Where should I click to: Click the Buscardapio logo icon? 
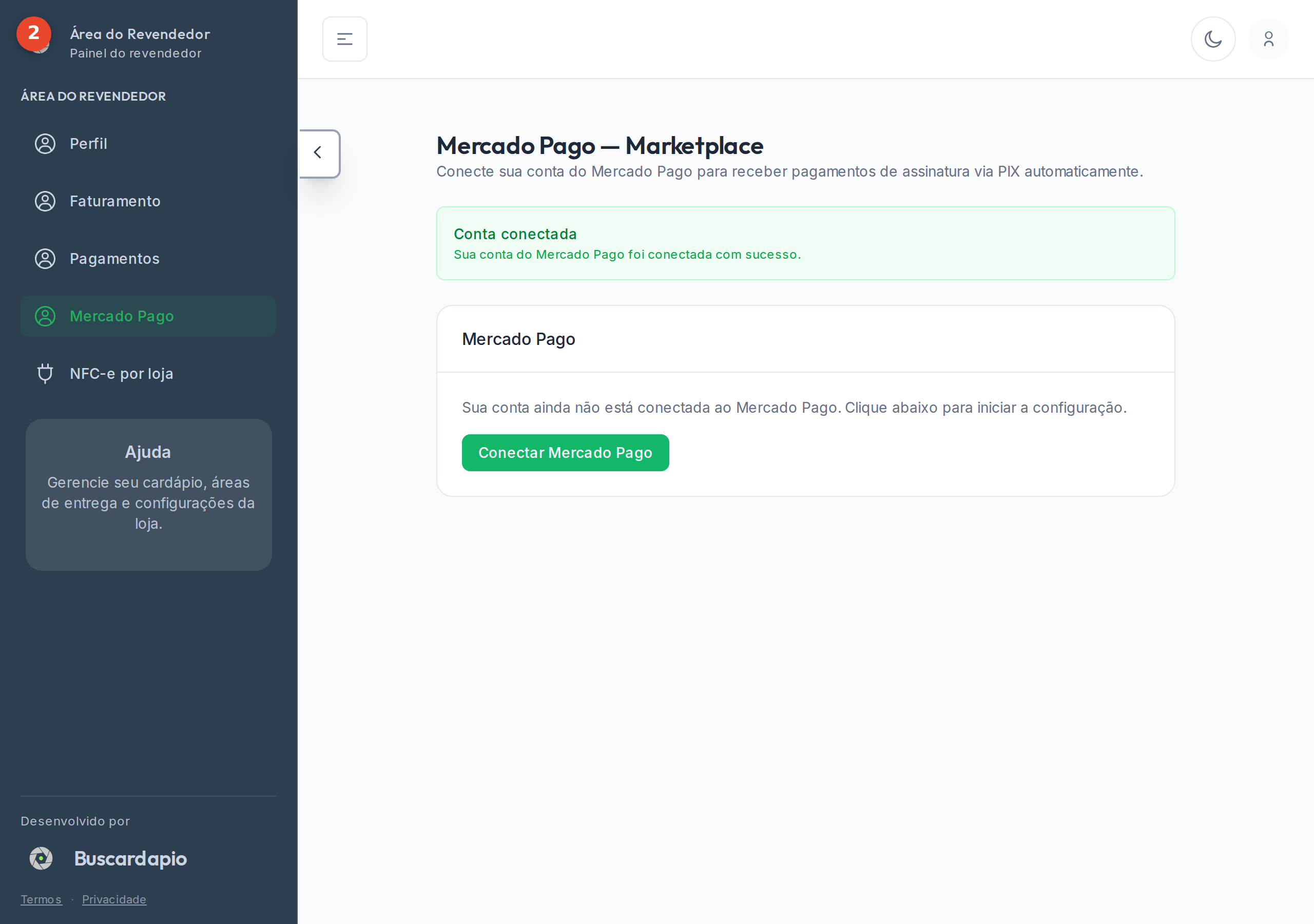(41, 858)
